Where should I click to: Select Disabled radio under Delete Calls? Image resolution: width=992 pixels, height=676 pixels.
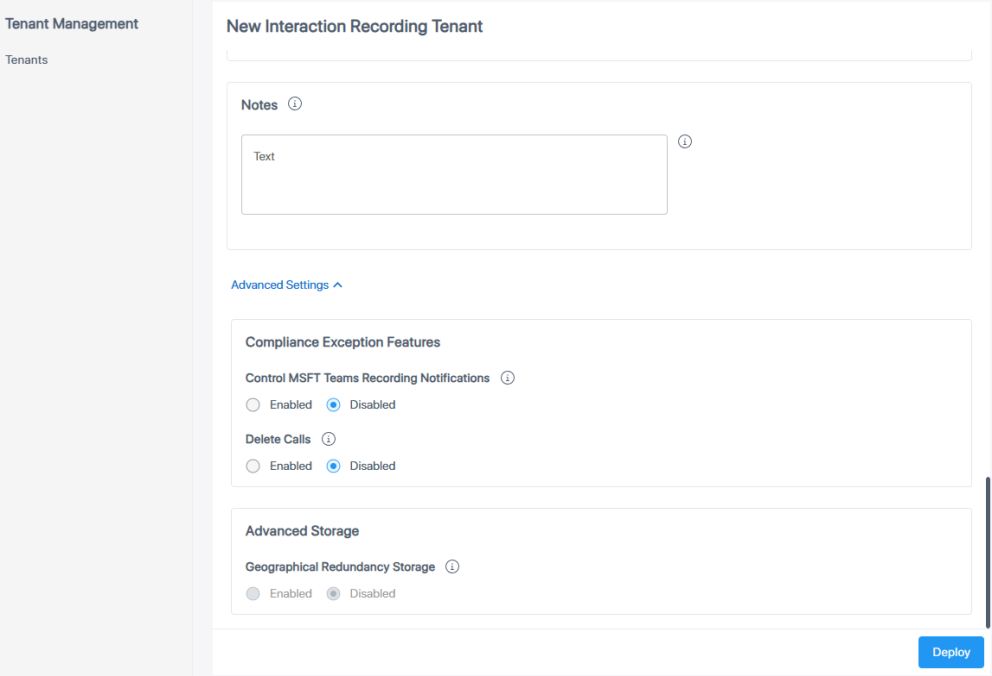334,466
